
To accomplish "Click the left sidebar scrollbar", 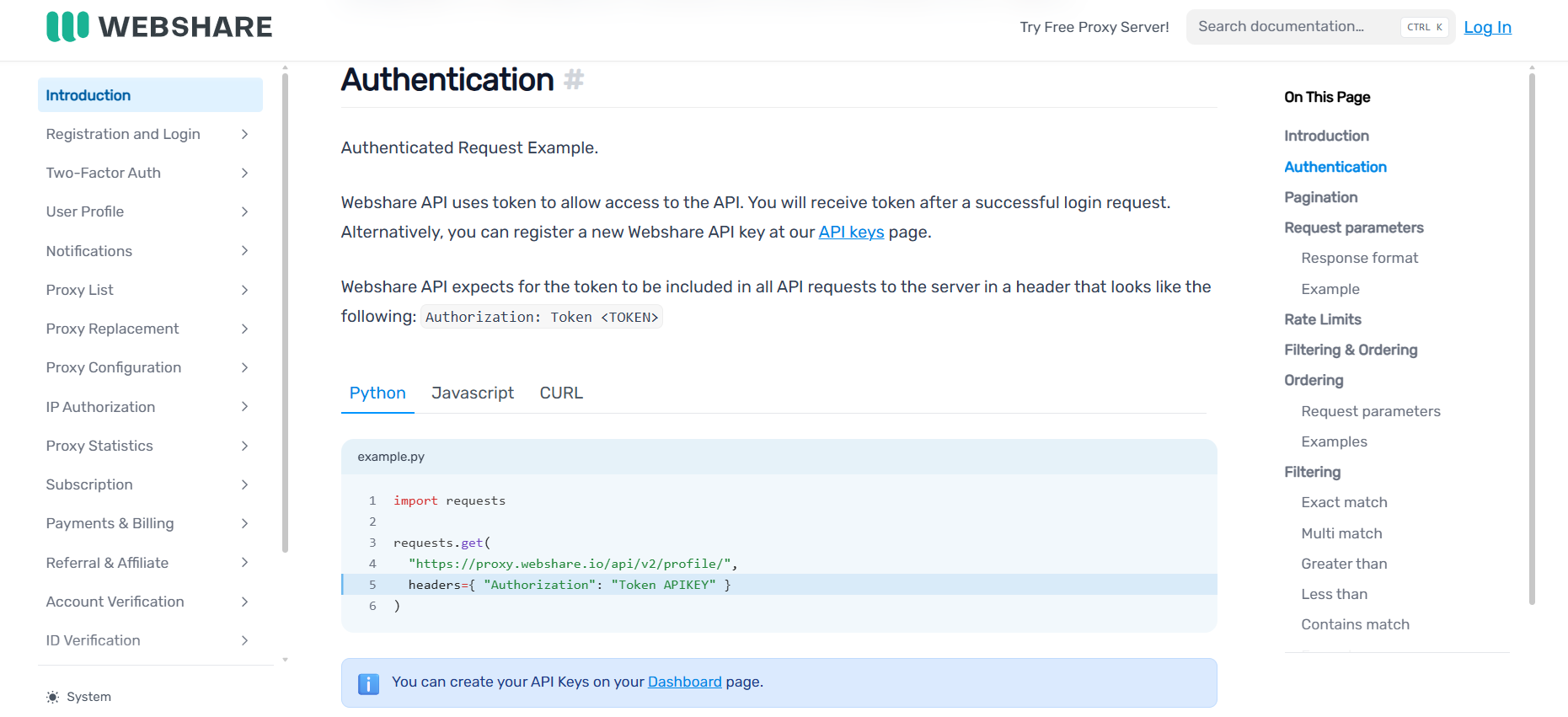I will click(285, 312).
